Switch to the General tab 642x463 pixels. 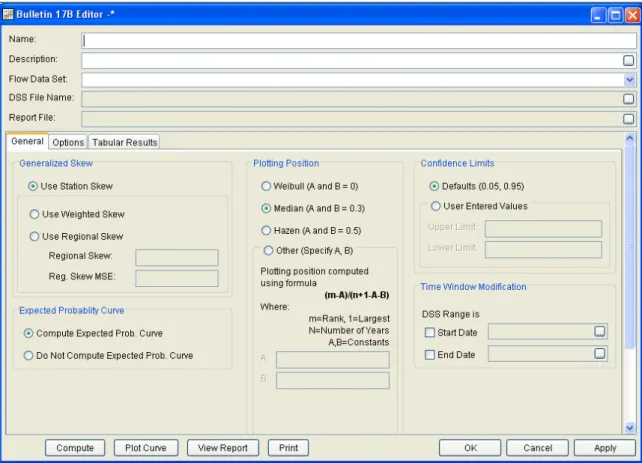[x=27, y=142]
